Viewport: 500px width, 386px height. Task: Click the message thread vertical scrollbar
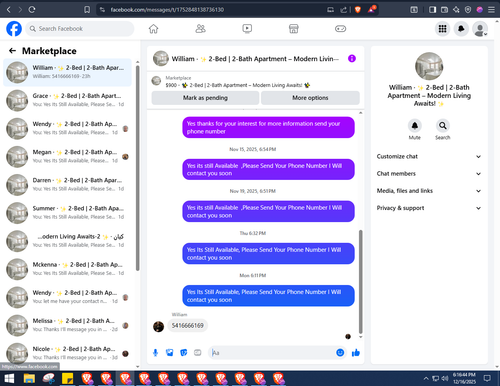(x=360, y=282)
